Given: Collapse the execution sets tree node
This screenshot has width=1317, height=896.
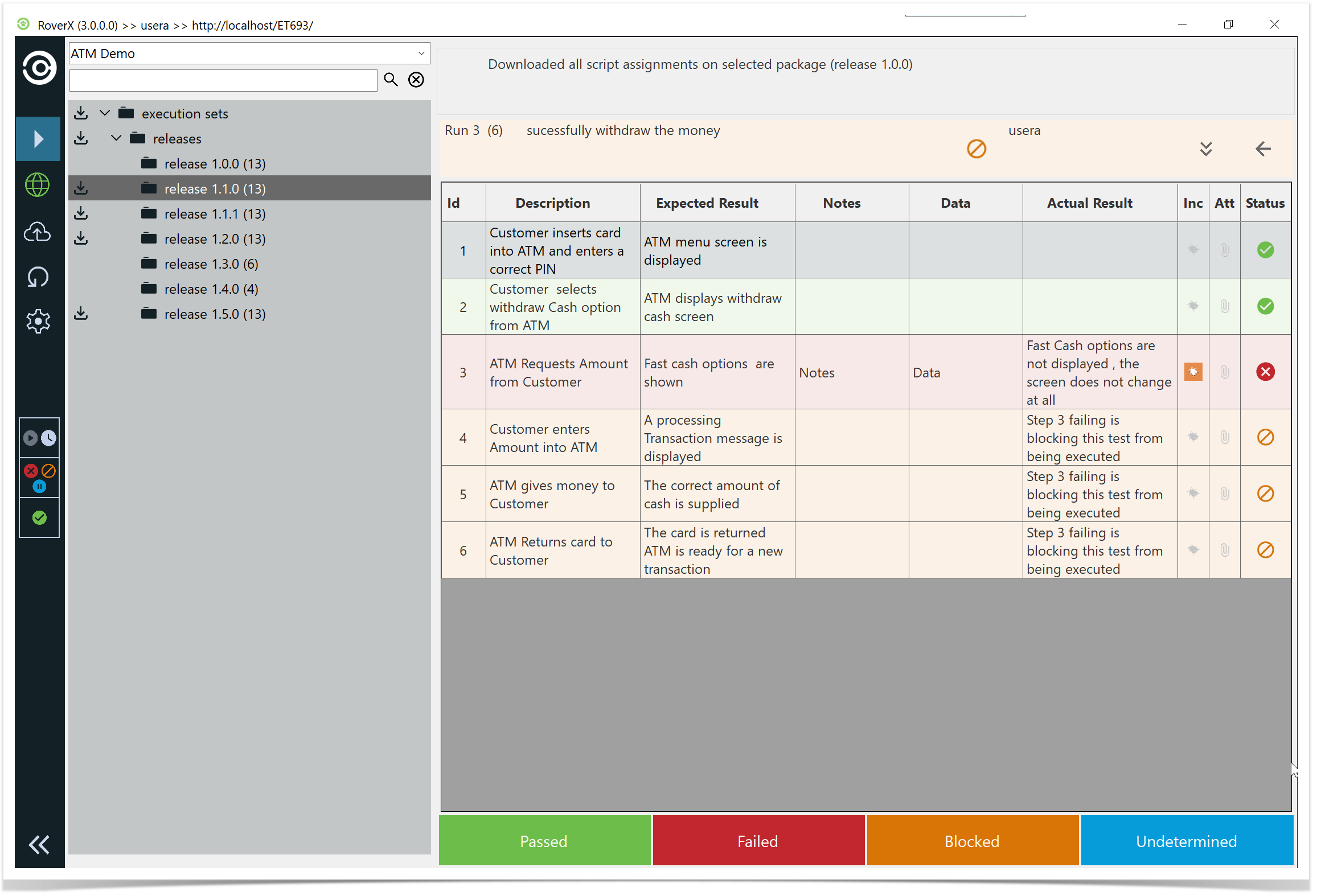Looking at the screenshot, I should point(105,113).
